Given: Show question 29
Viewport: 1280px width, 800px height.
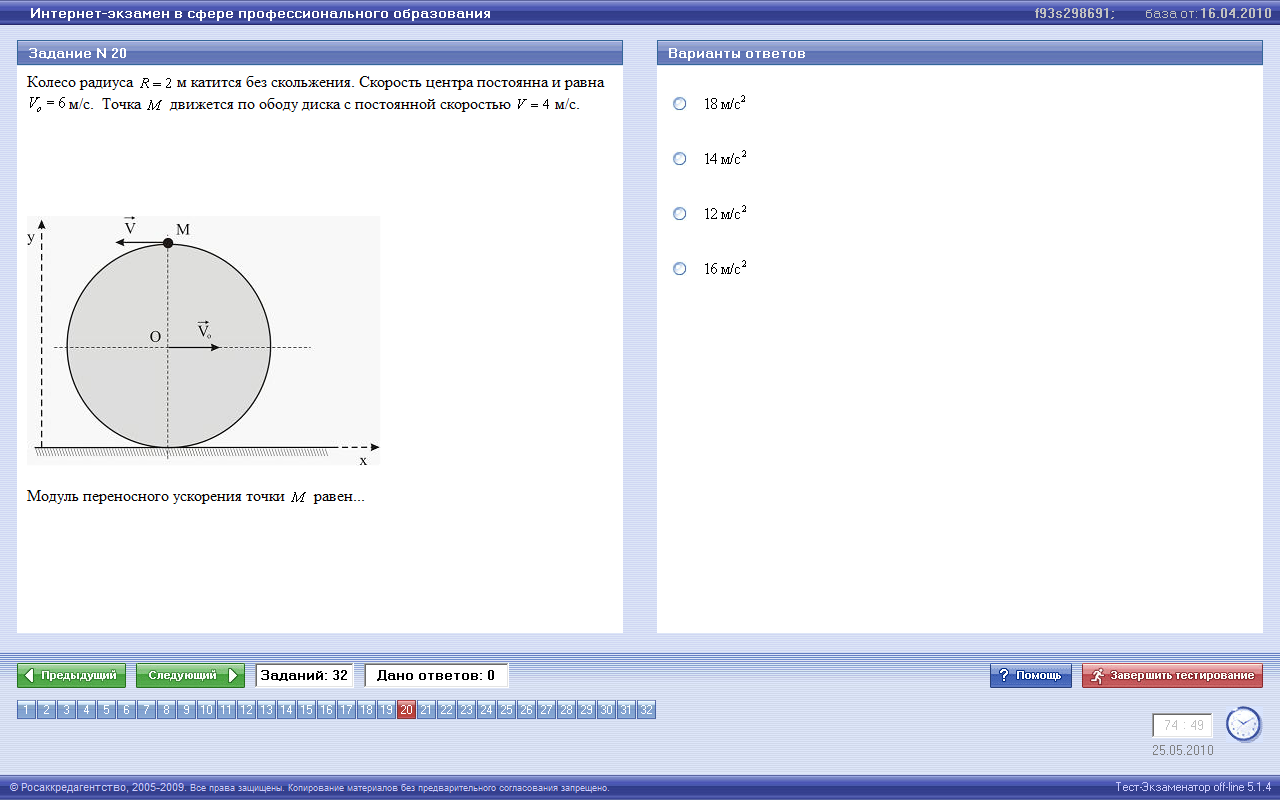Looking at the screenshot, I should click(587, 710).
